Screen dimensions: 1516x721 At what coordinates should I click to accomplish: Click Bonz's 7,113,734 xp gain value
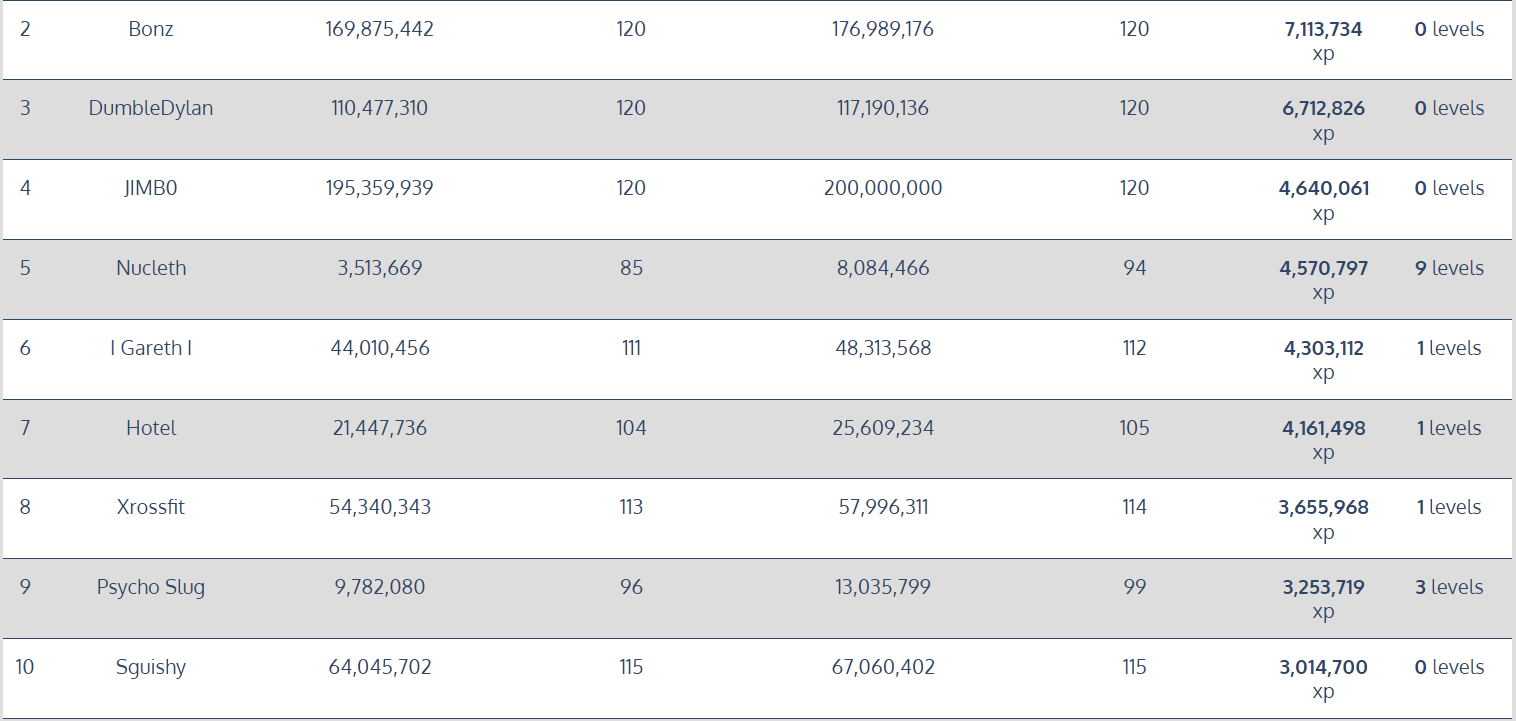(x=1323, y=30)
